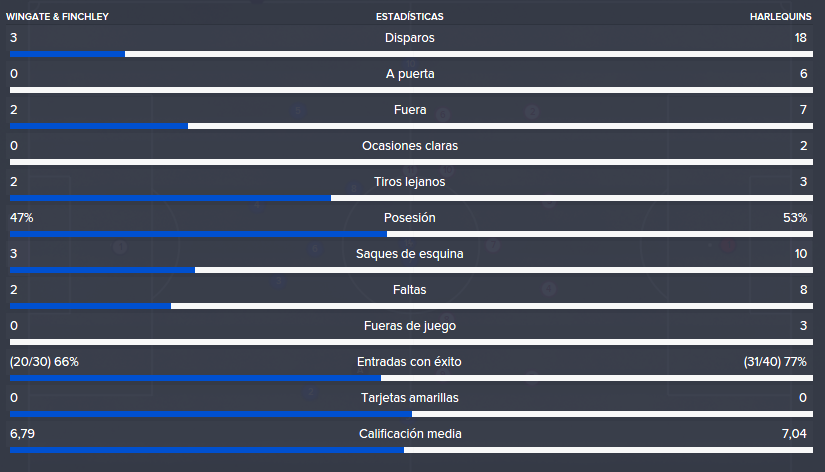Screen dimensions: 825x472
Task: Select the A puerta row label
Action: [410, 74]
